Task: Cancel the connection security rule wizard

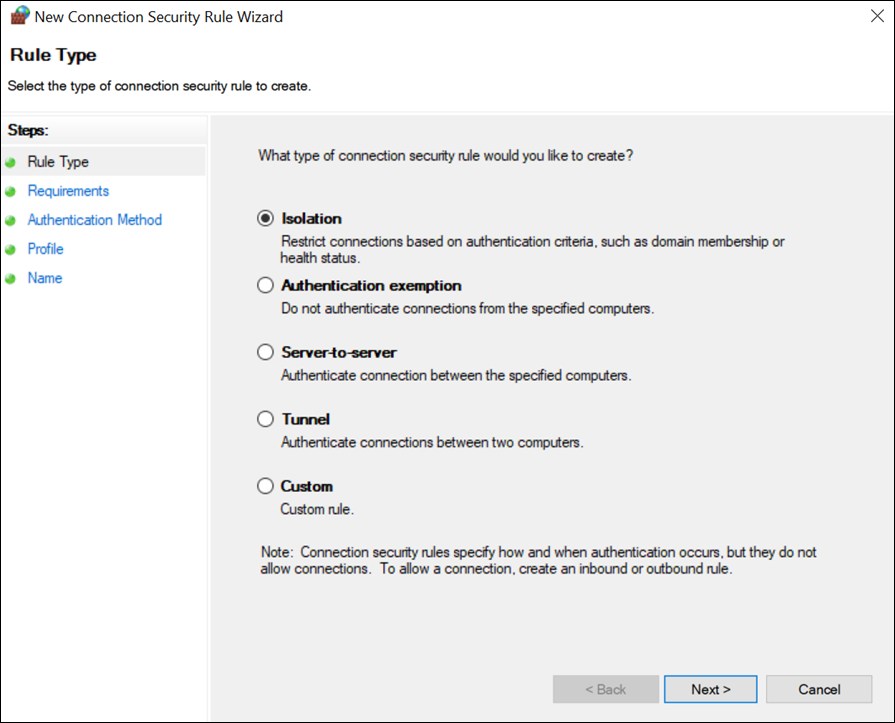Action: 819,689
